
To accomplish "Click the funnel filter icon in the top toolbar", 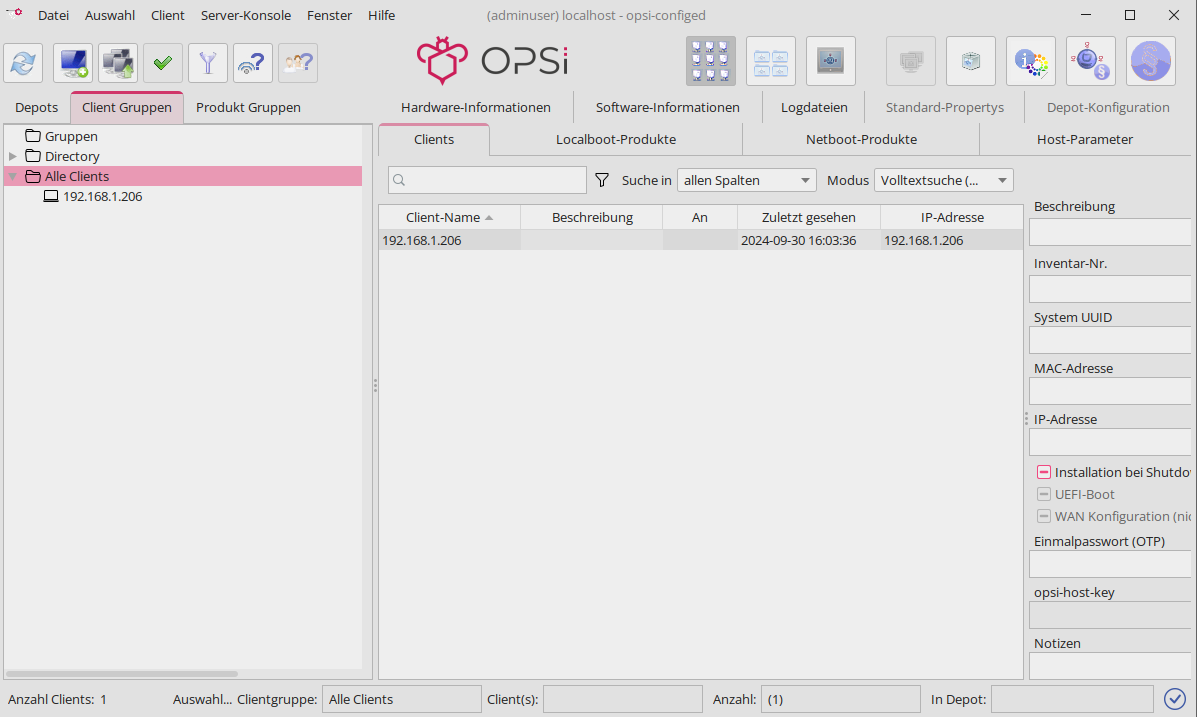I will (208, 63).
